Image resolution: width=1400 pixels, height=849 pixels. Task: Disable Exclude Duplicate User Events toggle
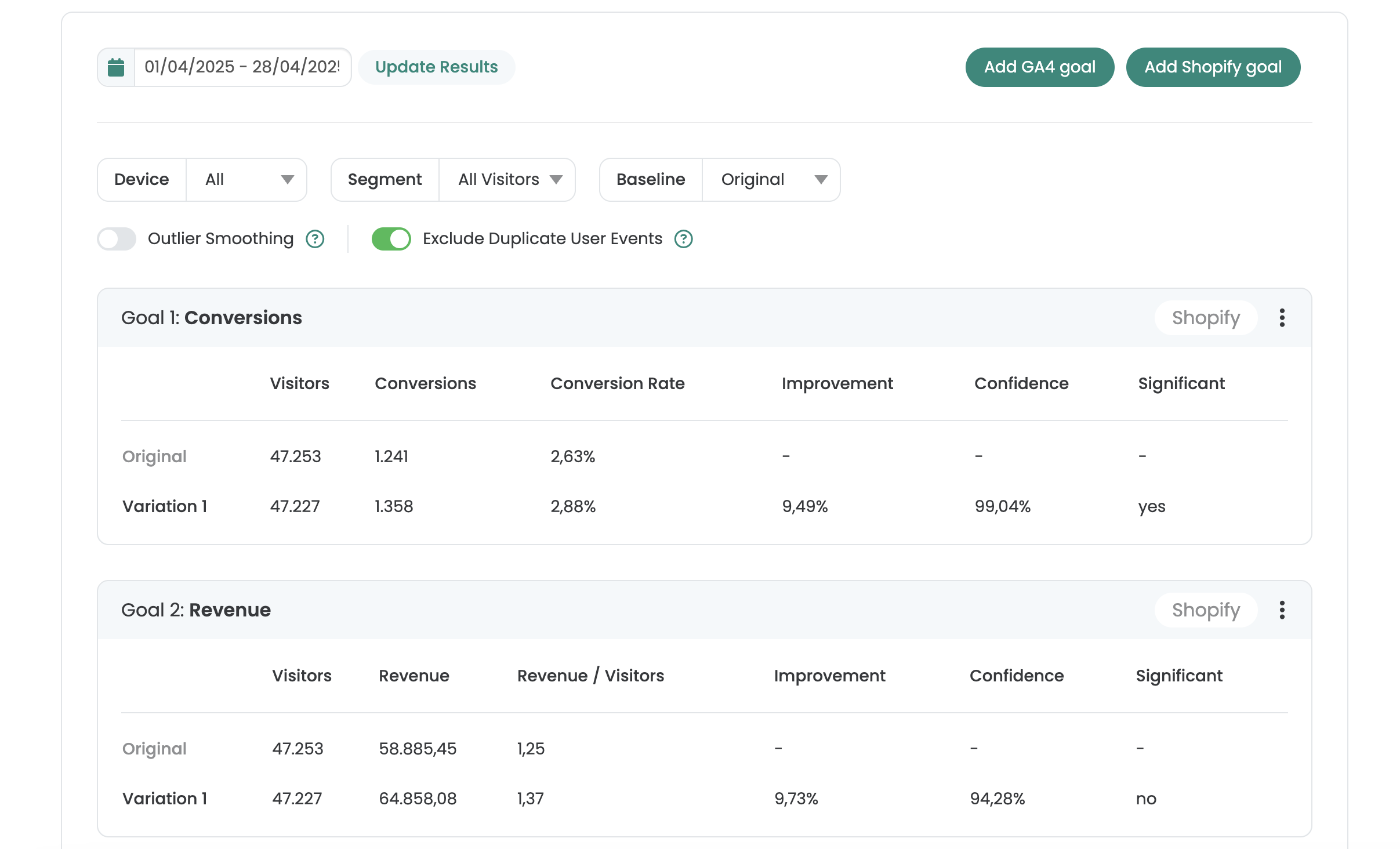click(391, 239)
